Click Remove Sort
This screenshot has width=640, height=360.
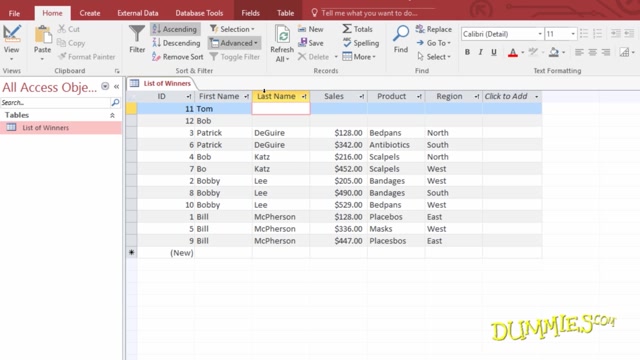click(x=178, y=57)
